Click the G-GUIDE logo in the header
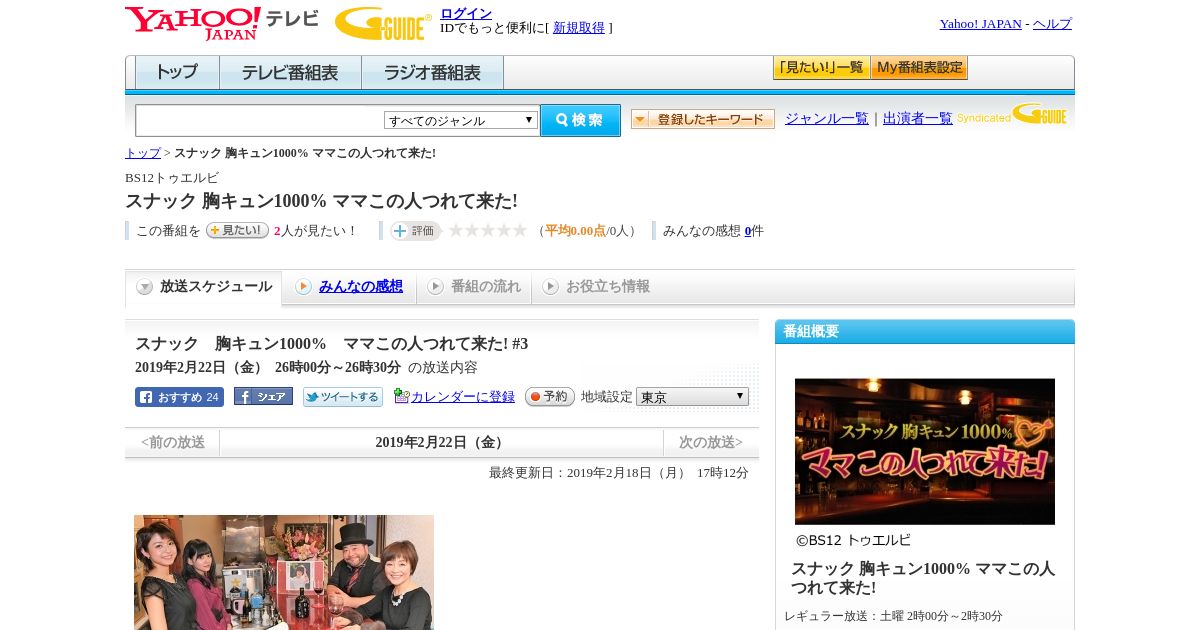 coord(383,24)
